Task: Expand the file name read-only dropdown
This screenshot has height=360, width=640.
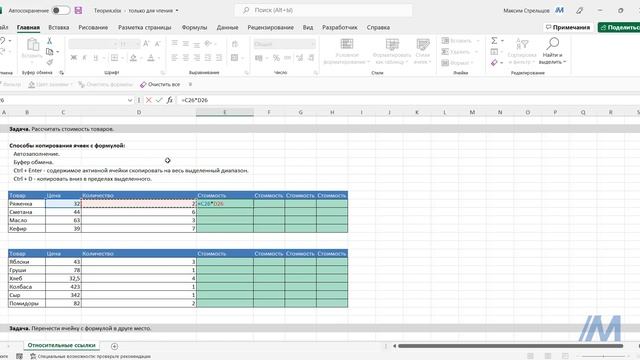Action: pos(177,11)
